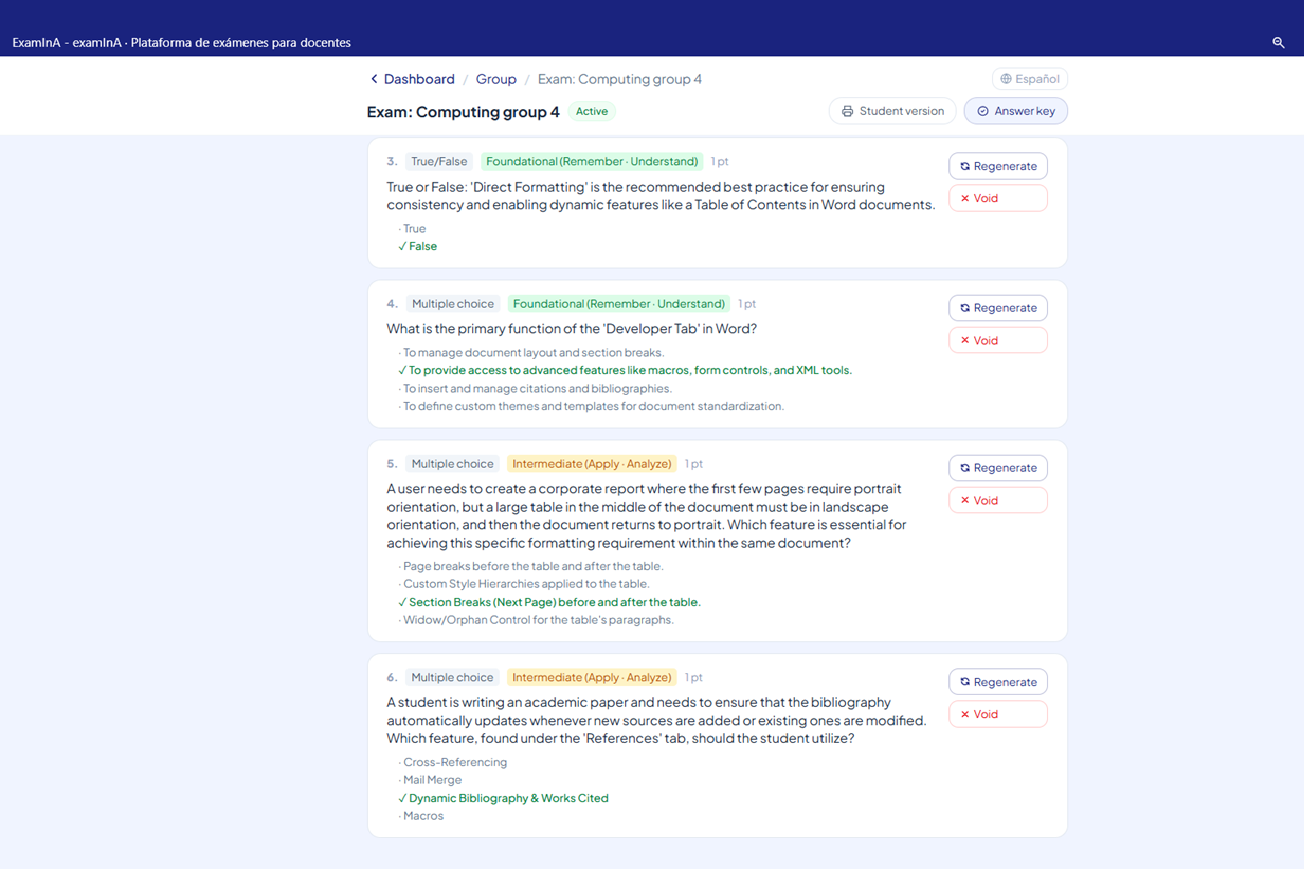Click the Multiple choice tag on question 4
Image resolution: width=1304 pixels, height=869 pixels.
point(452,304)
